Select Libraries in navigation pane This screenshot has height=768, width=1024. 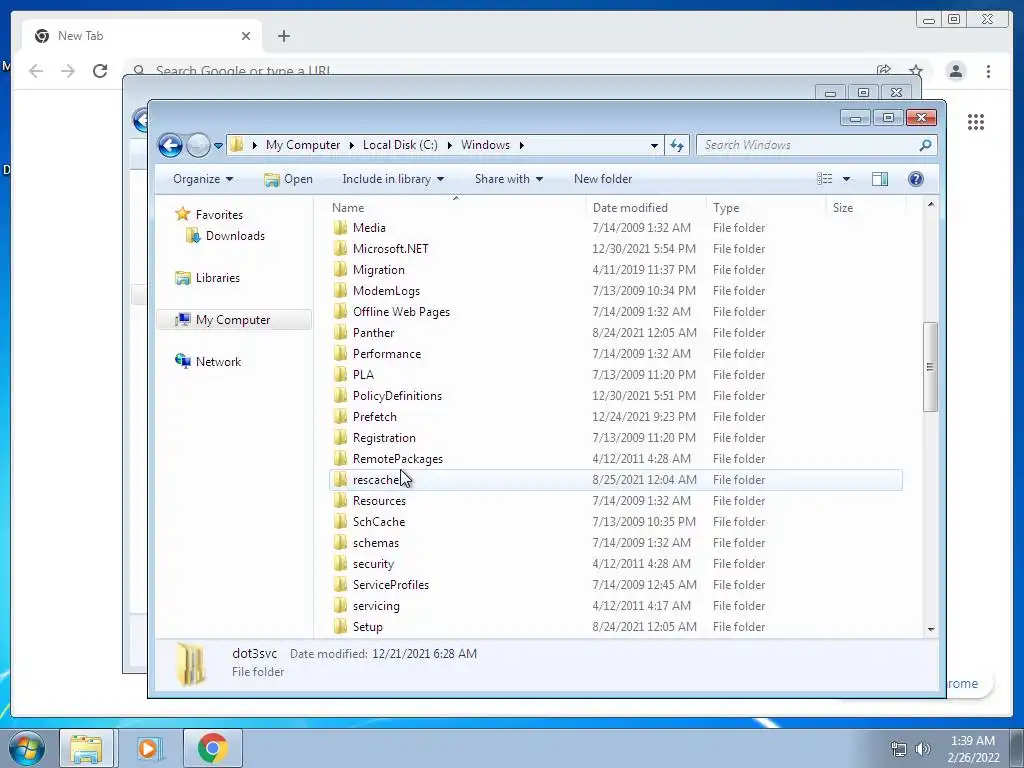pyautogui.click(x=218, y=278)
